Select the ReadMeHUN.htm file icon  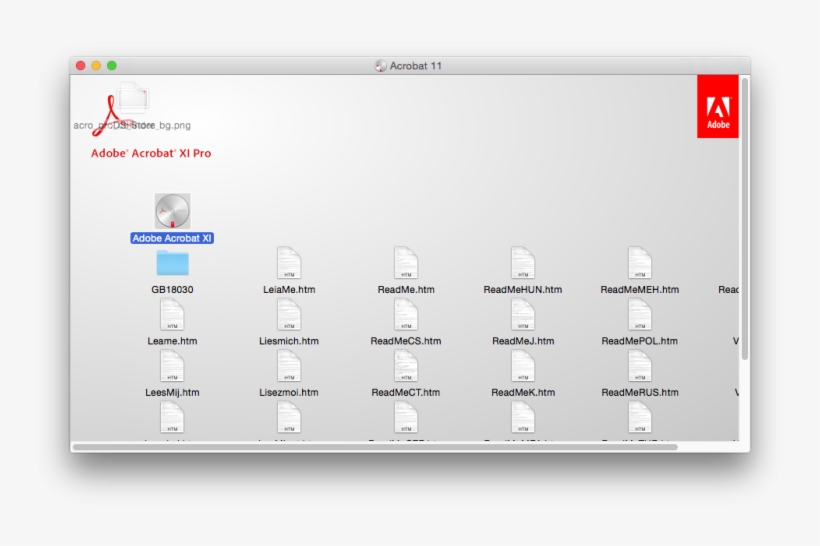[523, 263]
